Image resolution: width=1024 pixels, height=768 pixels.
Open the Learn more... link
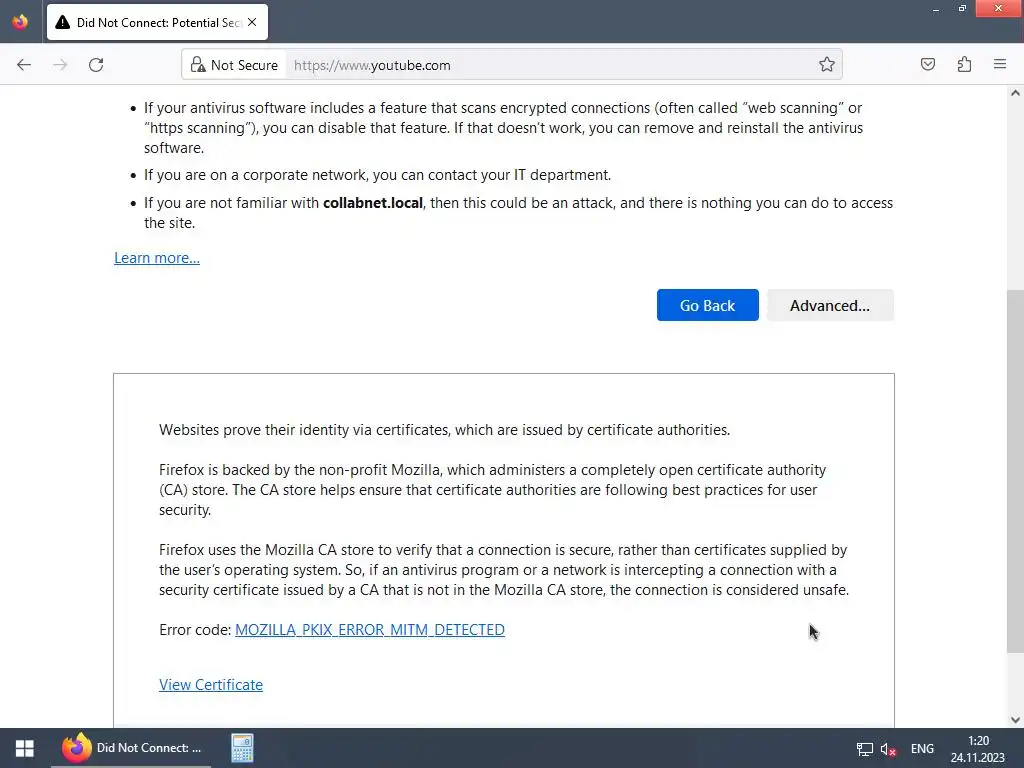pyautogui.click(x=157, y=258)
